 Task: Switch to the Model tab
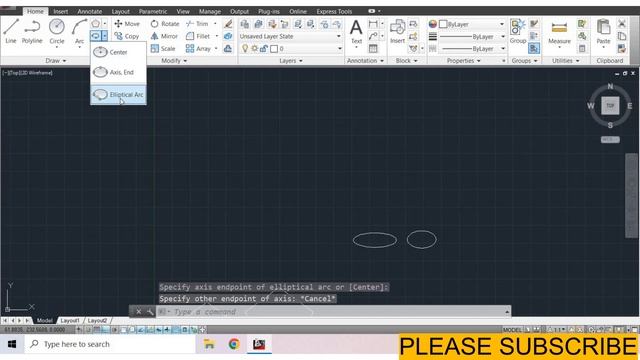tap(45, 320)
